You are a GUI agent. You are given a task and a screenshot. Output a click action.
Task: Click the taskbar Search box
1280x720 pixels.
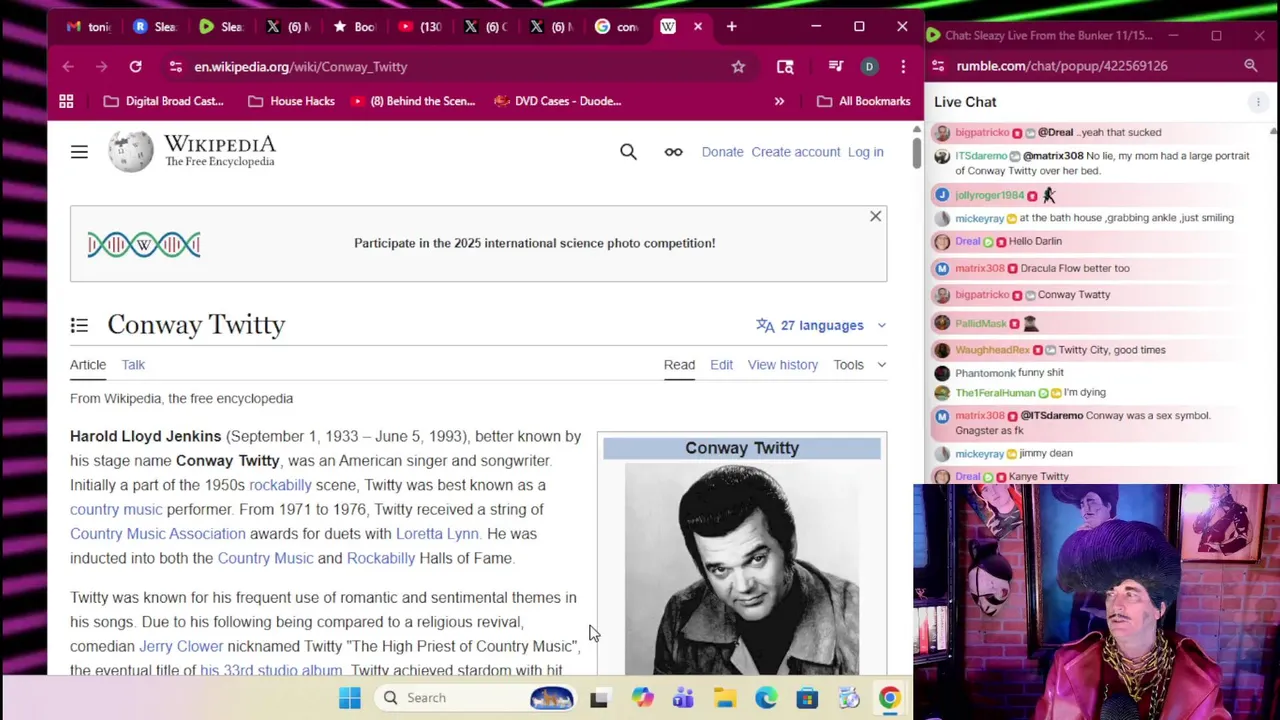coord(477,698)
